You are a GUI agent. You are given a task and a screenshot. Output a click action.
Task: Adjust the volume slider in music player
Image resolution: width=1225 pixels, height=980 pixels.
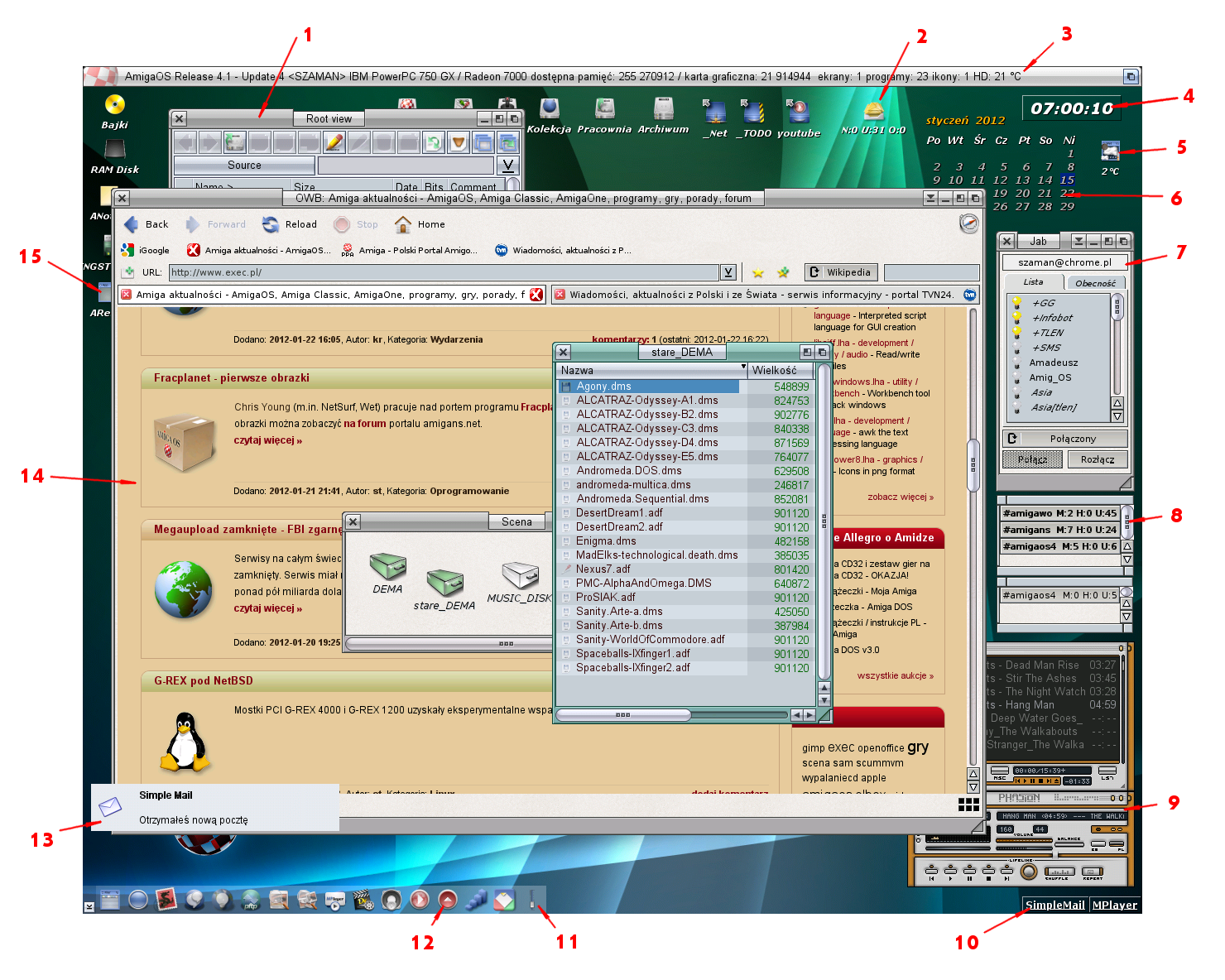(1023, 841)
